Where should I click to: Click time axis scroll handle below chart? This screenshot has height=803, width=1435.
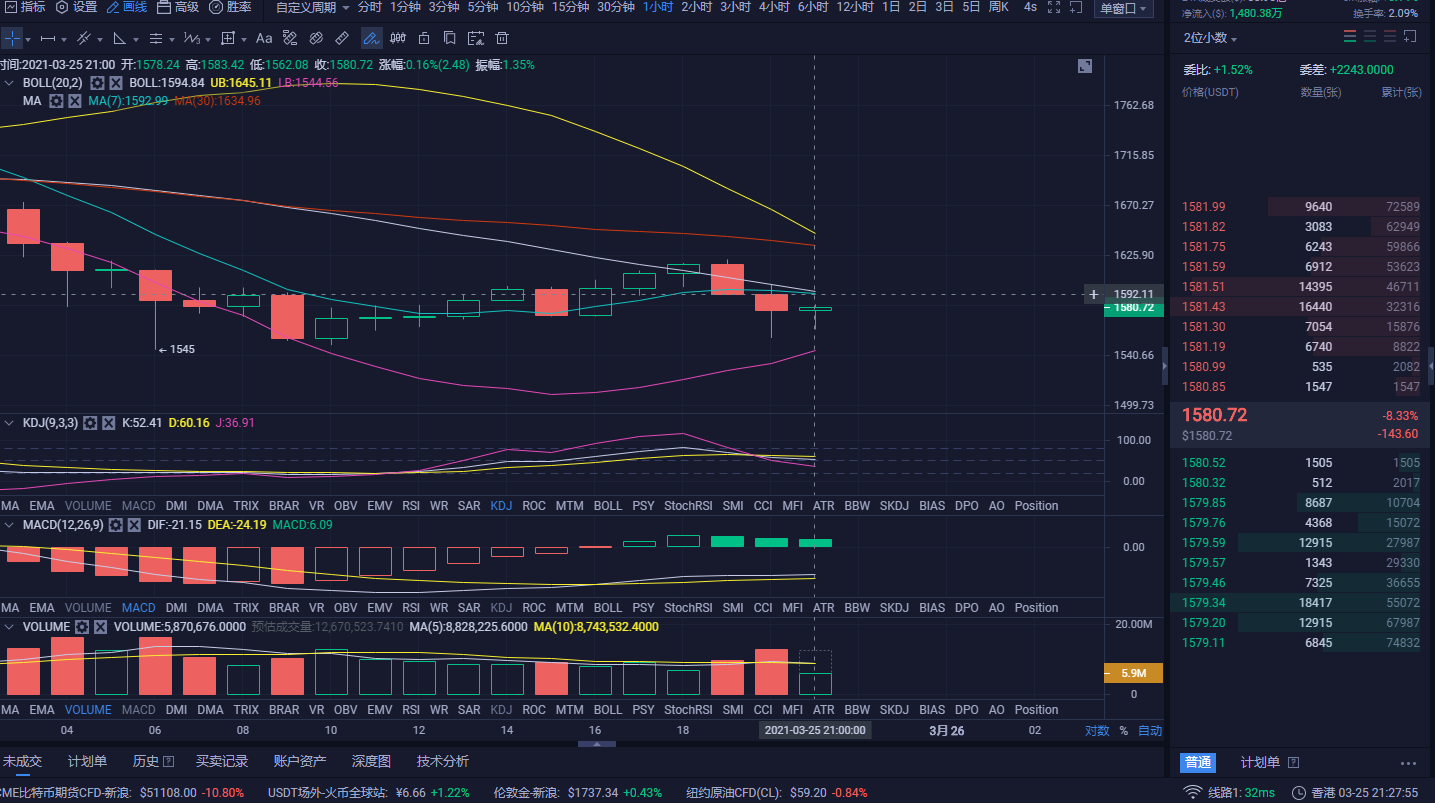point(596,744)
